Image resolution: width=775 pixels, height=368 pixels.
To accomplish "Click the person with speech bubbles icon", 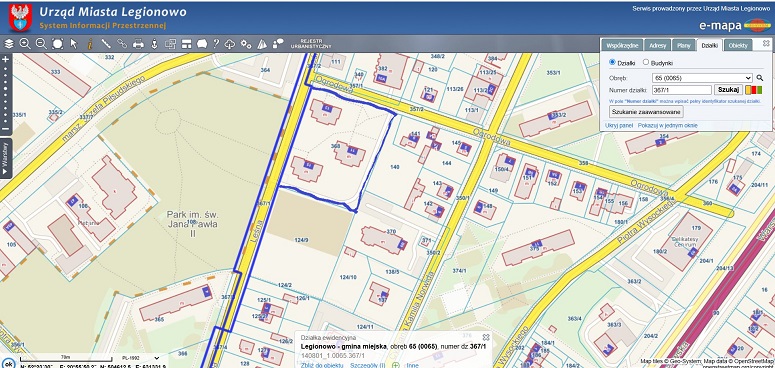I will [x=278, y=43].
